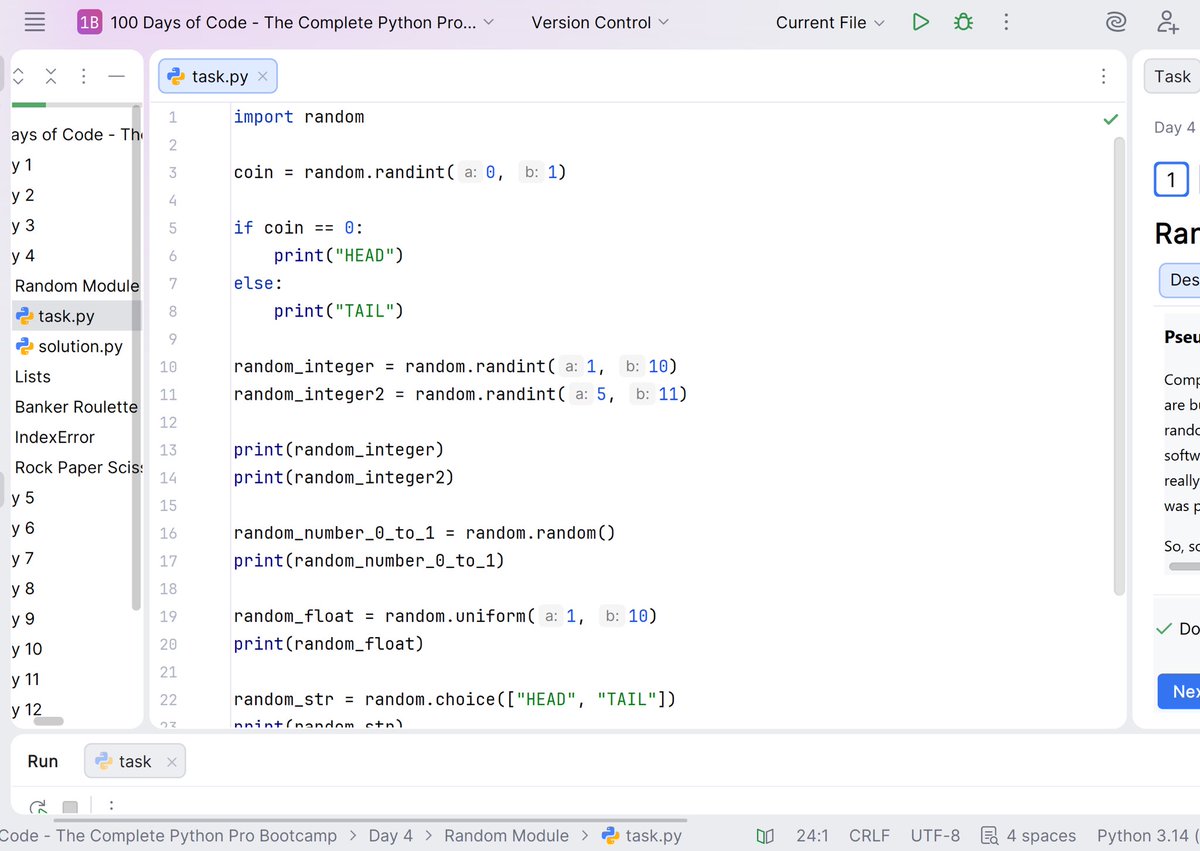Place cursor on import random line
Viewport: 1200px width, 851px height.
tap(299, 117)
